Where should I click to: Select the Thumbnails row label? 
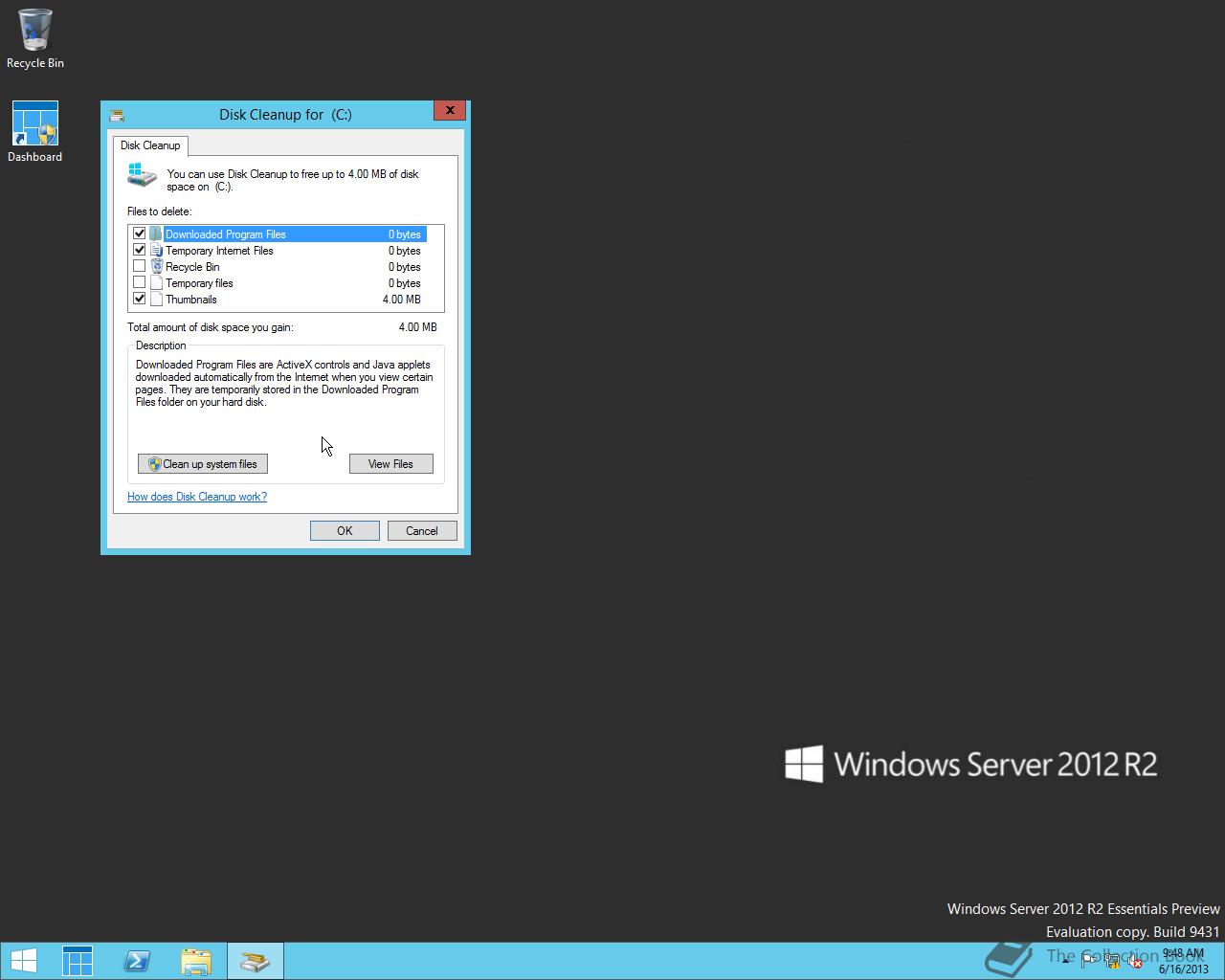point(191,300)
